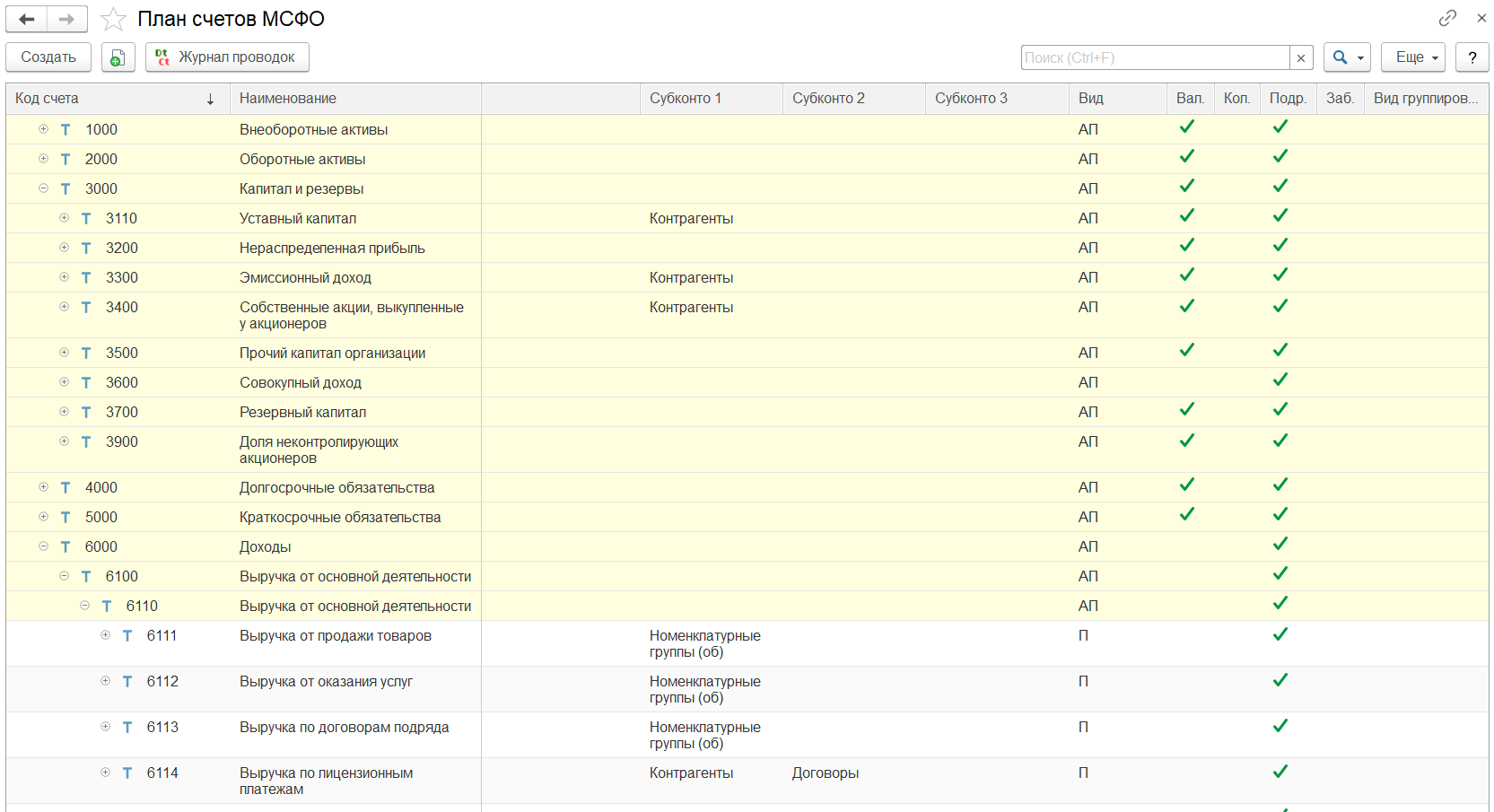Focus the Поиск (Ctrl+F) search field
This screenshot has width=1494, height=812.
pos(1156,57)
